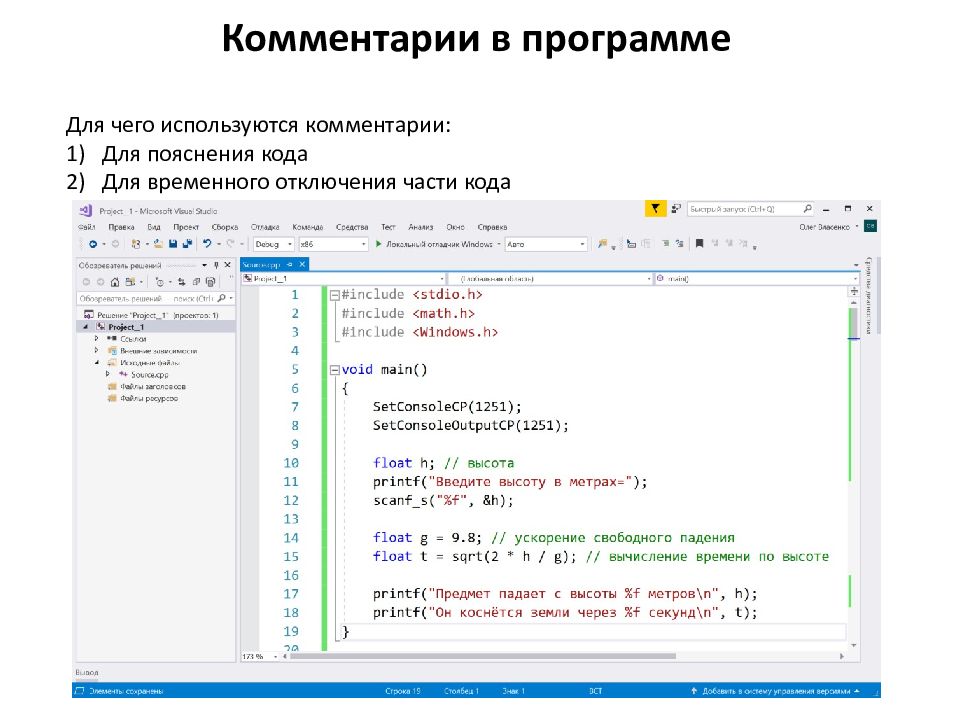Screen dimensions: 960x720
Task: Click the Save All double-floppy icon
Action: tap(187, 244)
